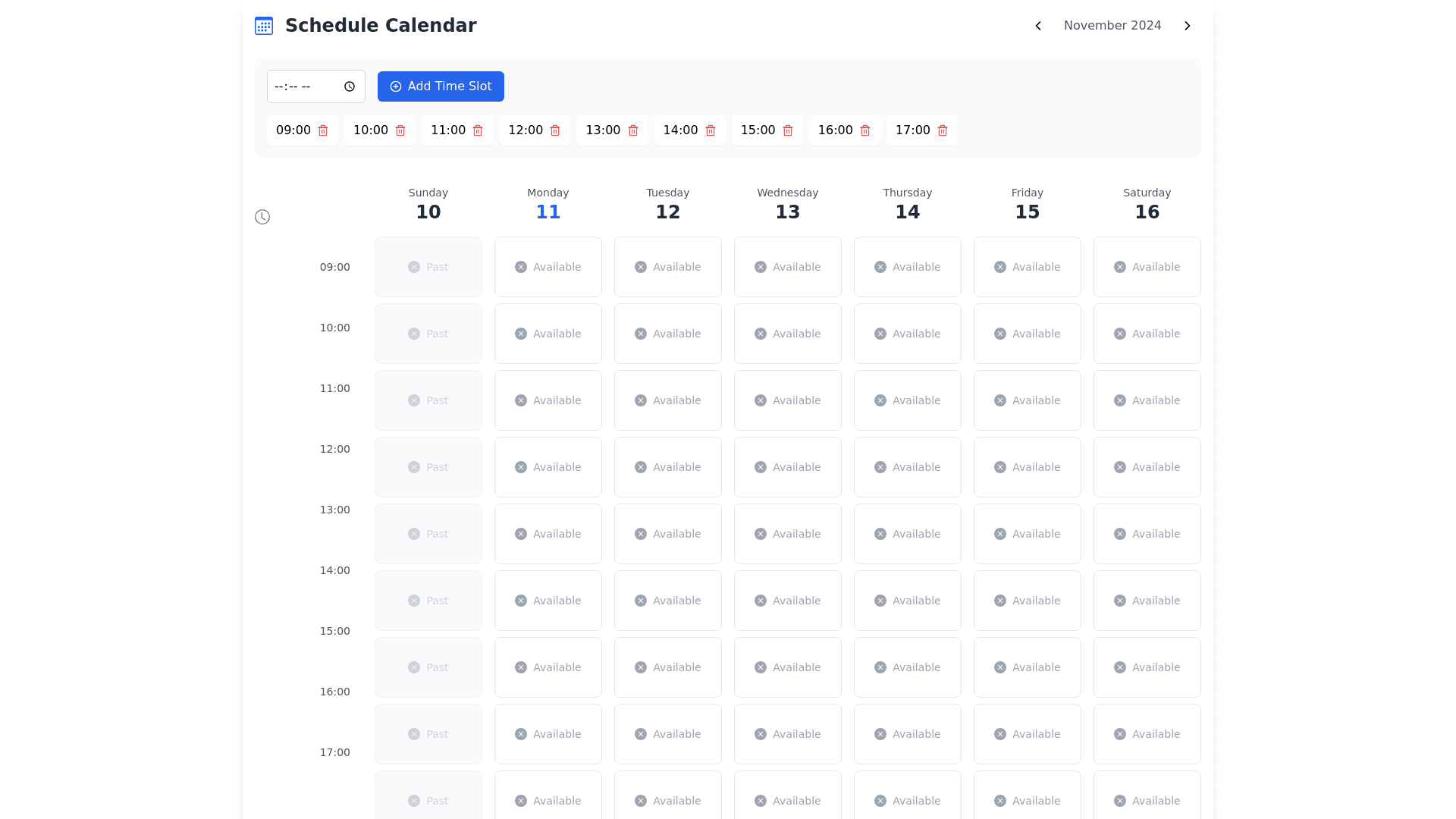Select the Thursday 14 day header
Screen dimensions: 1456x819
coord(907,205)
